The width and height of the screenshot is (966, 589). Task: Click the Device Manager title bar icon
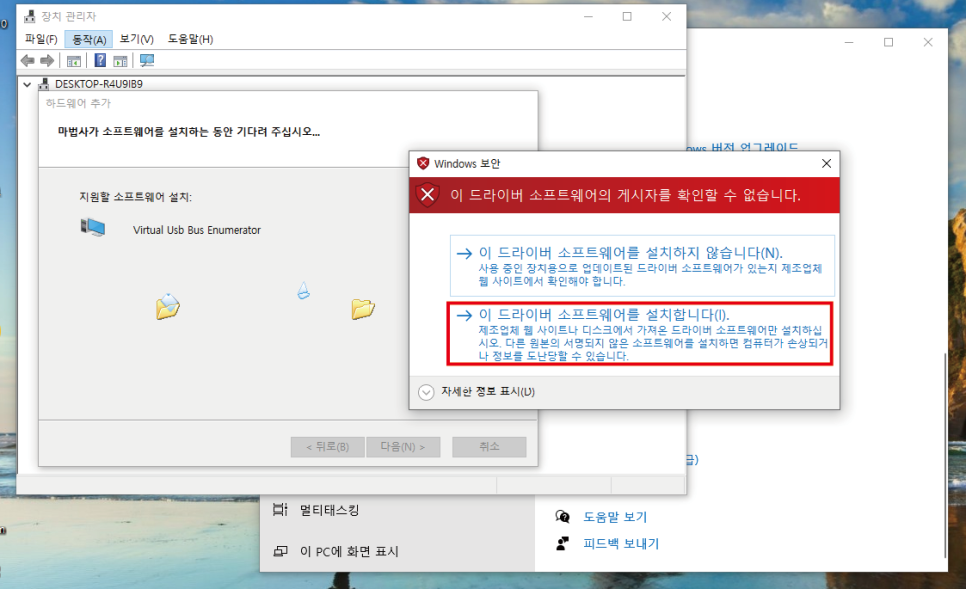pos(30,16)
